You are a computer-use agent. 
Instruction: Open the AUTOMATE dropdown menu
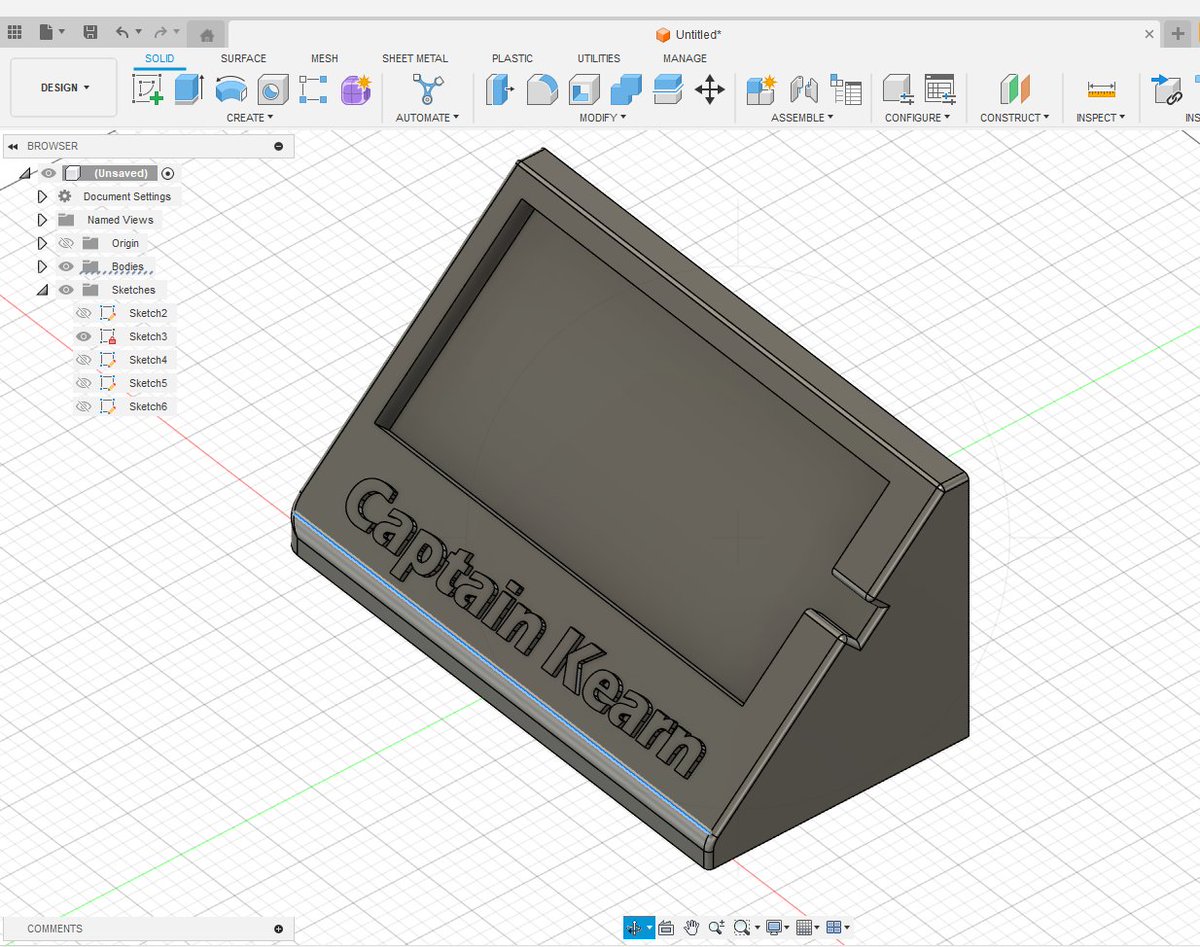(427, 118)
